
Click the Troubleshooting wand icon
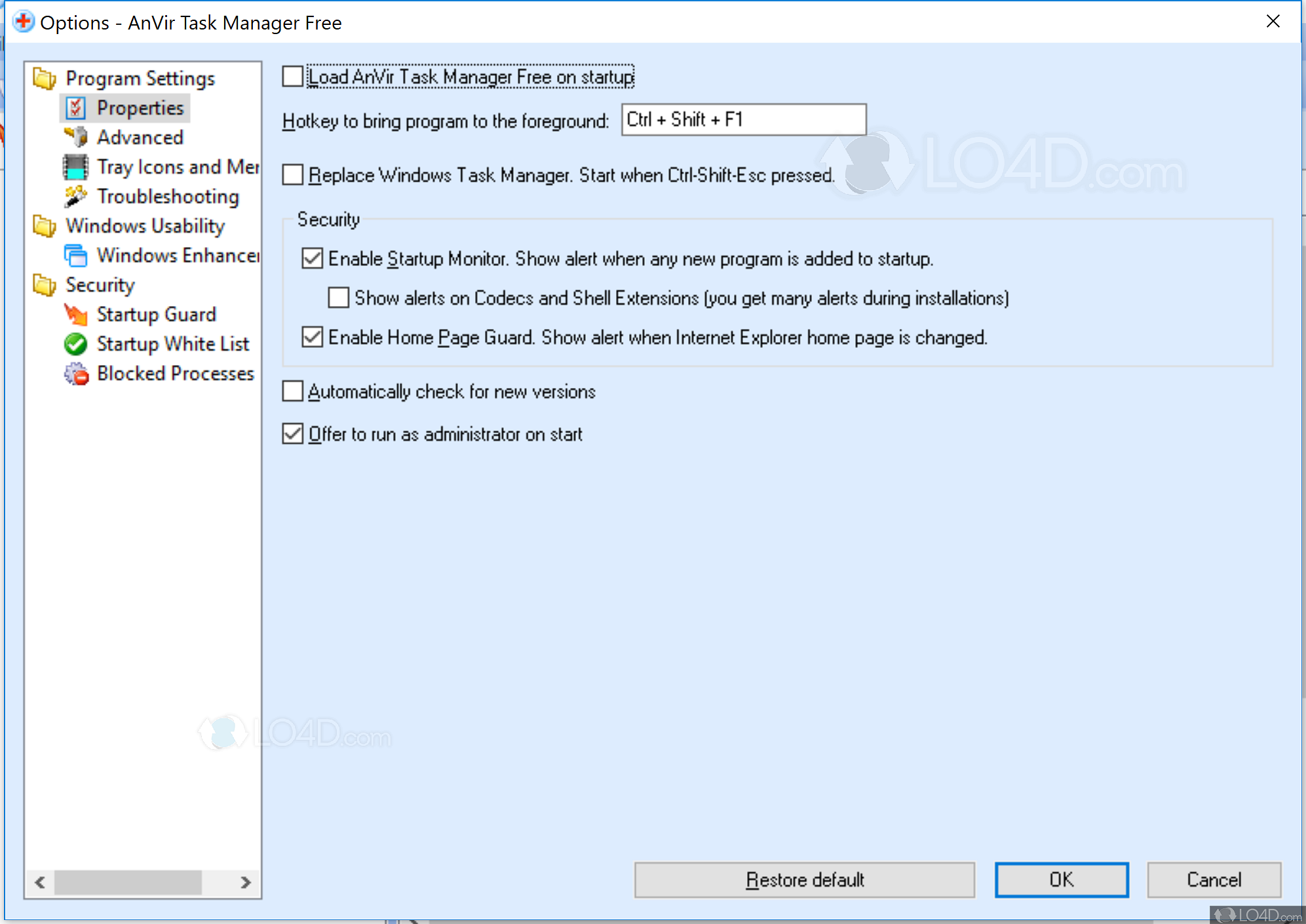76,196
